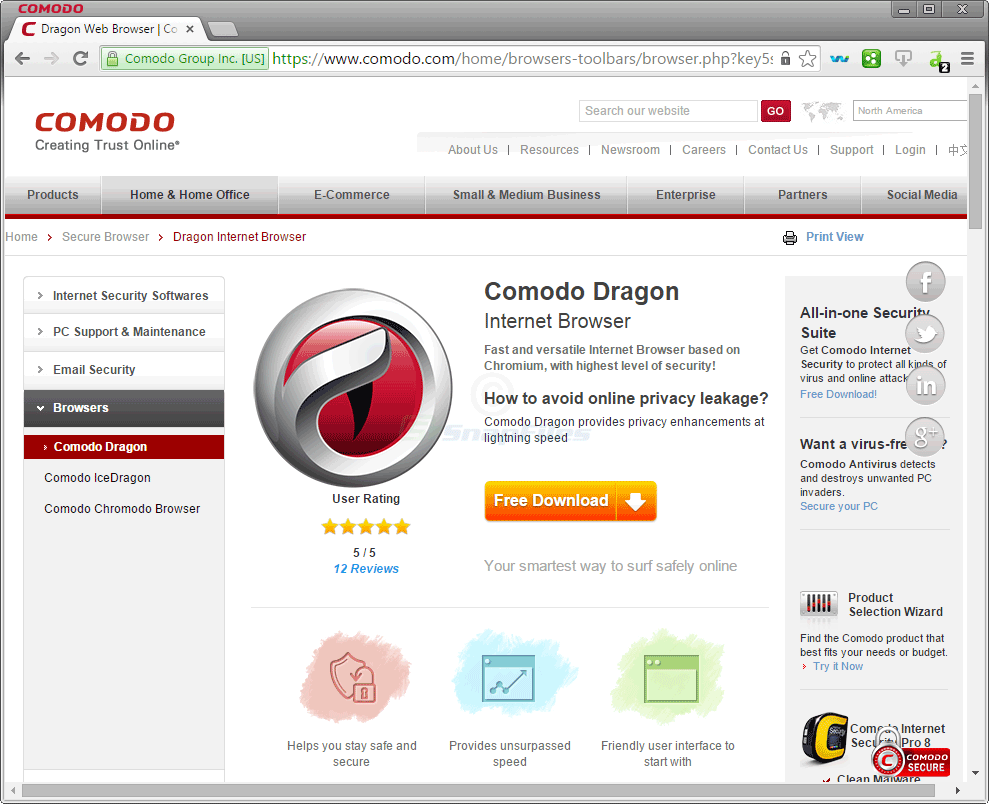Open Comodo's Twitter bird icon
This screenshot has width=989, height=804.
tap(925, 333)
